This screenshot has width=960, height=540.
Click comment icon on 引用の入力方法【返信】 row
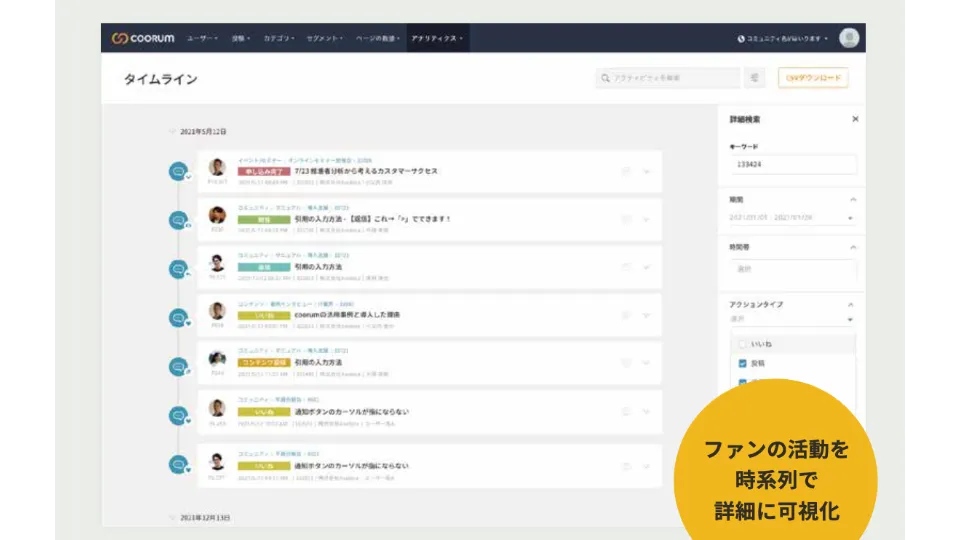pyautogui.click(x=626, y=219)
